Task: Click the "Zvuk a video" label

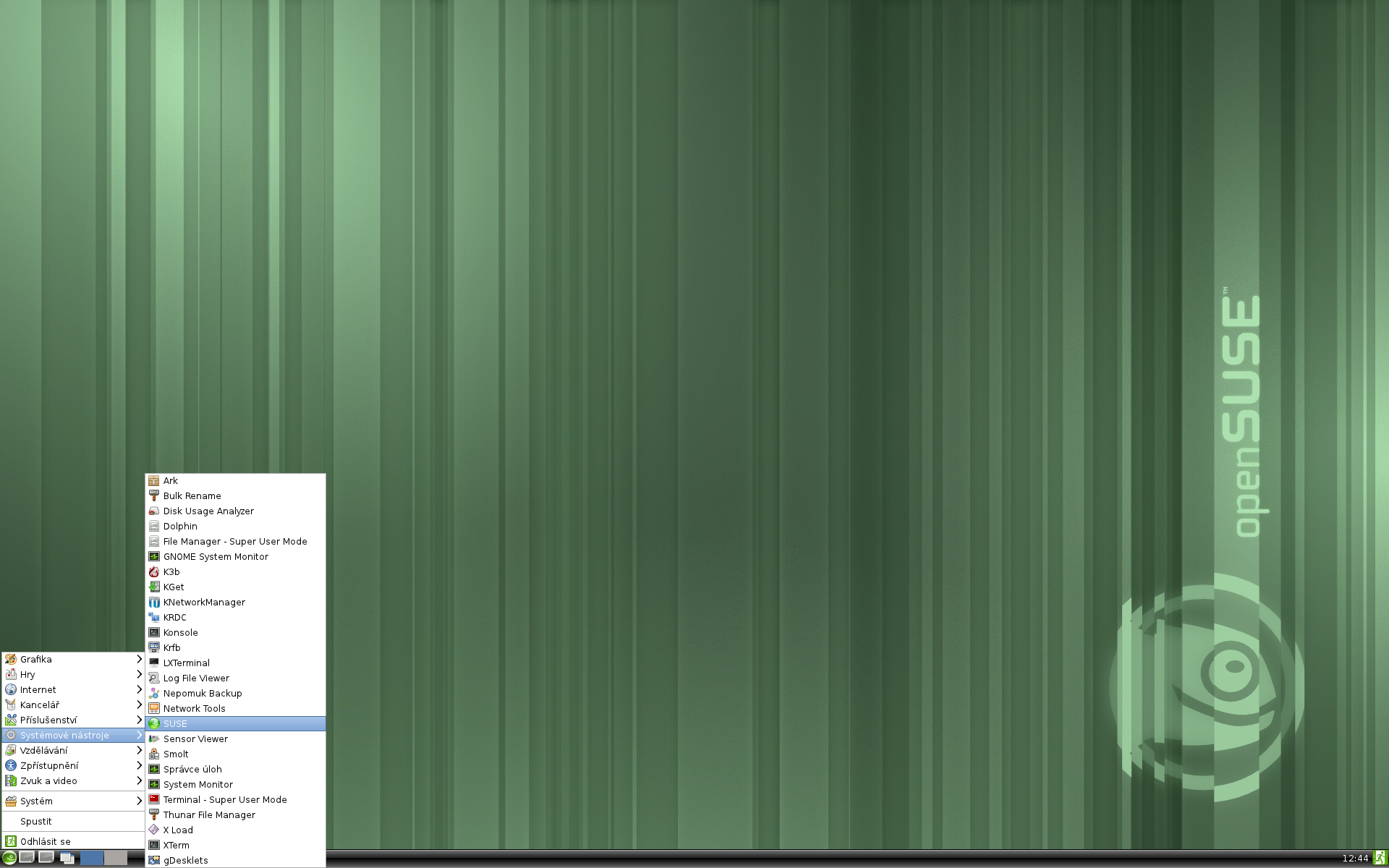Action: [48, 780]
